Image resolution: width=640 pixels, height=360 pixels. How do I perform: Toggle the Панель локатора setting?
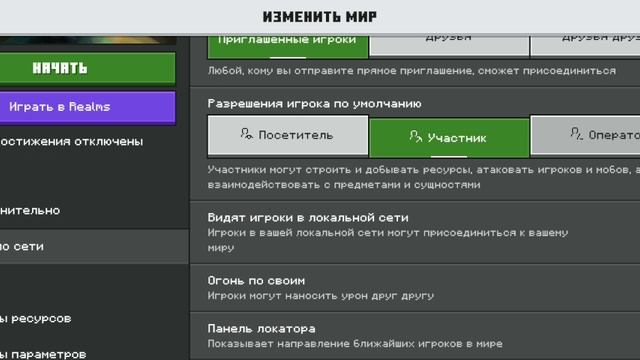coord(415,336)
